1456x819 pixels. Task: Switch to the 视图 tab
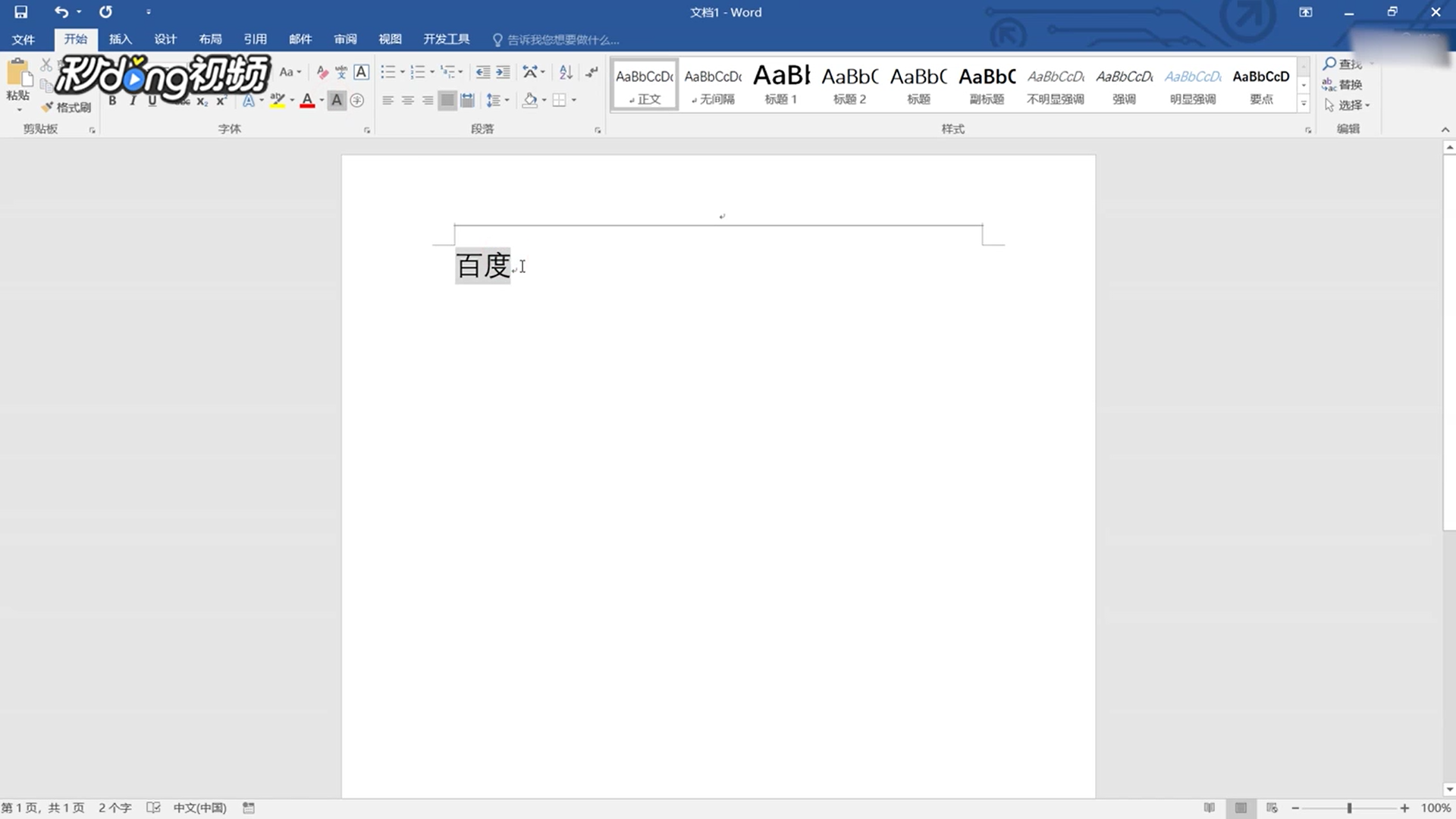(x=390, y=39)
